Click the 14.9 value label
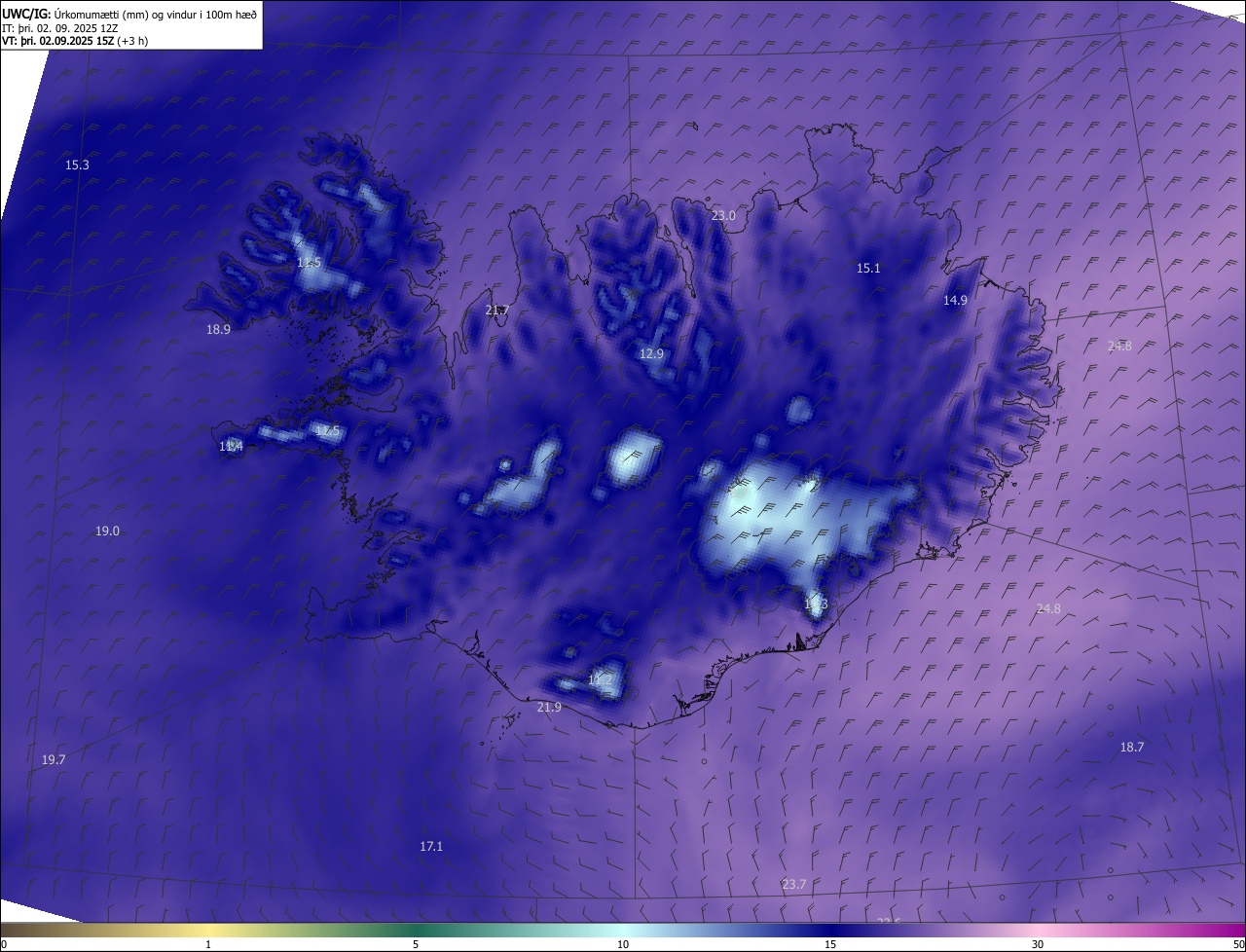 click(x=955, y=301)
